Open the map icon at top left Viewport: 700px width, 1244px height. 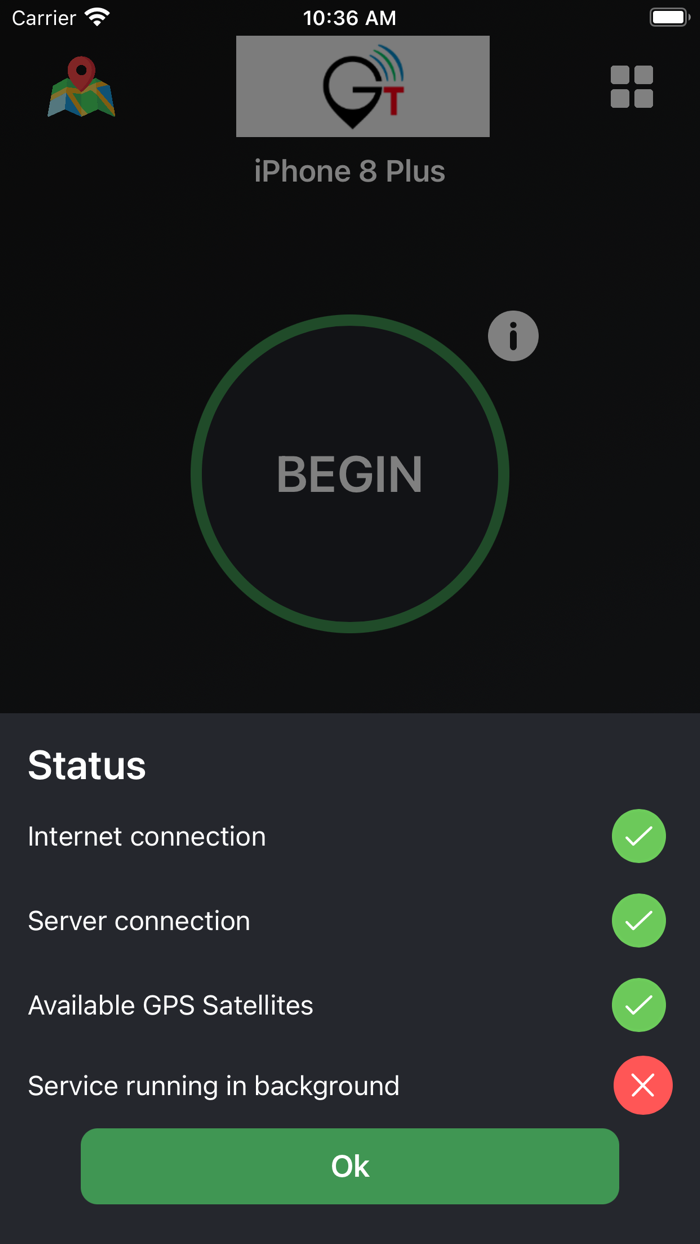tap(81, 88)
